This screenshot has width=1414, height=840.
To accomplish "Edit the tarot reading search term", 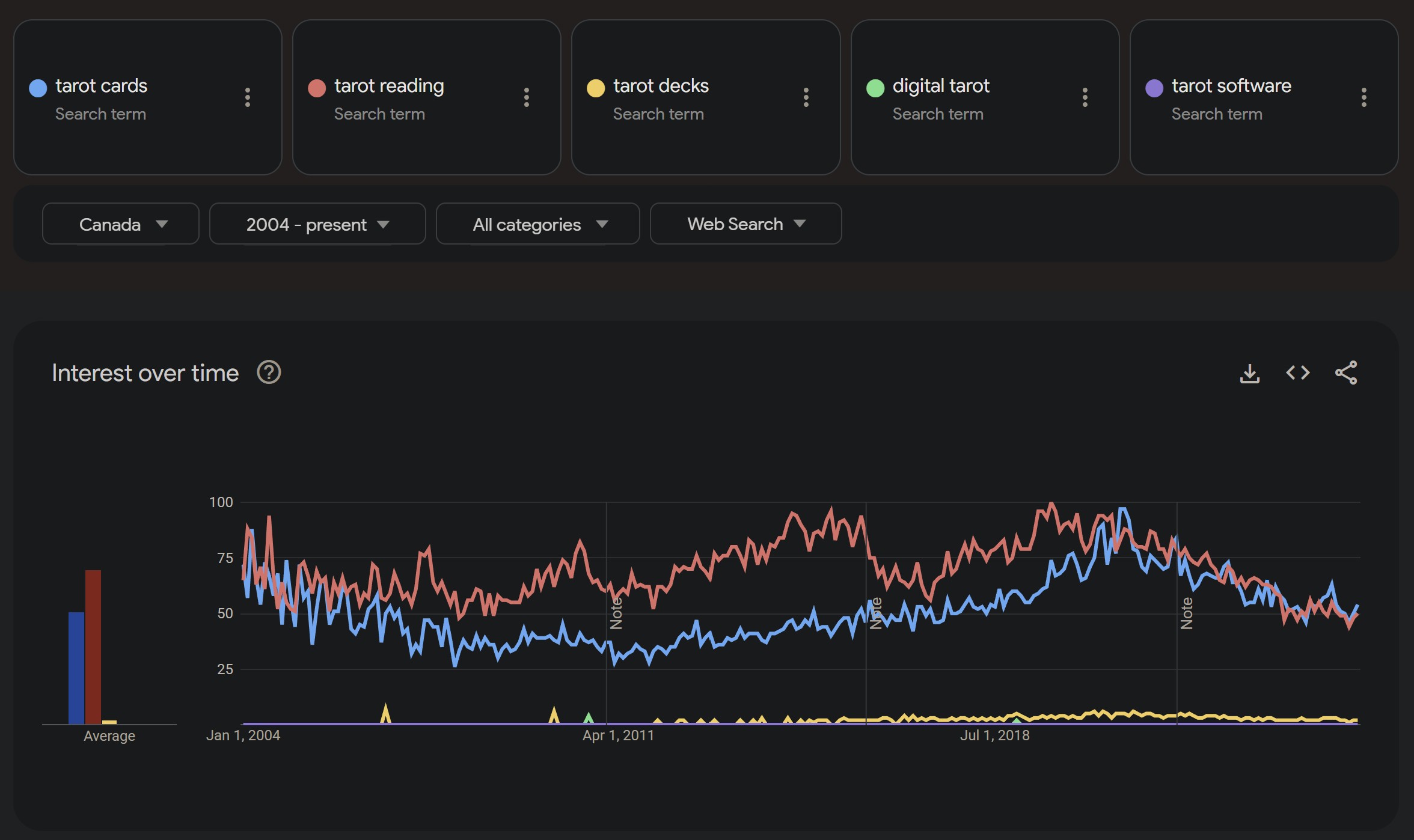I will point(389,86).
